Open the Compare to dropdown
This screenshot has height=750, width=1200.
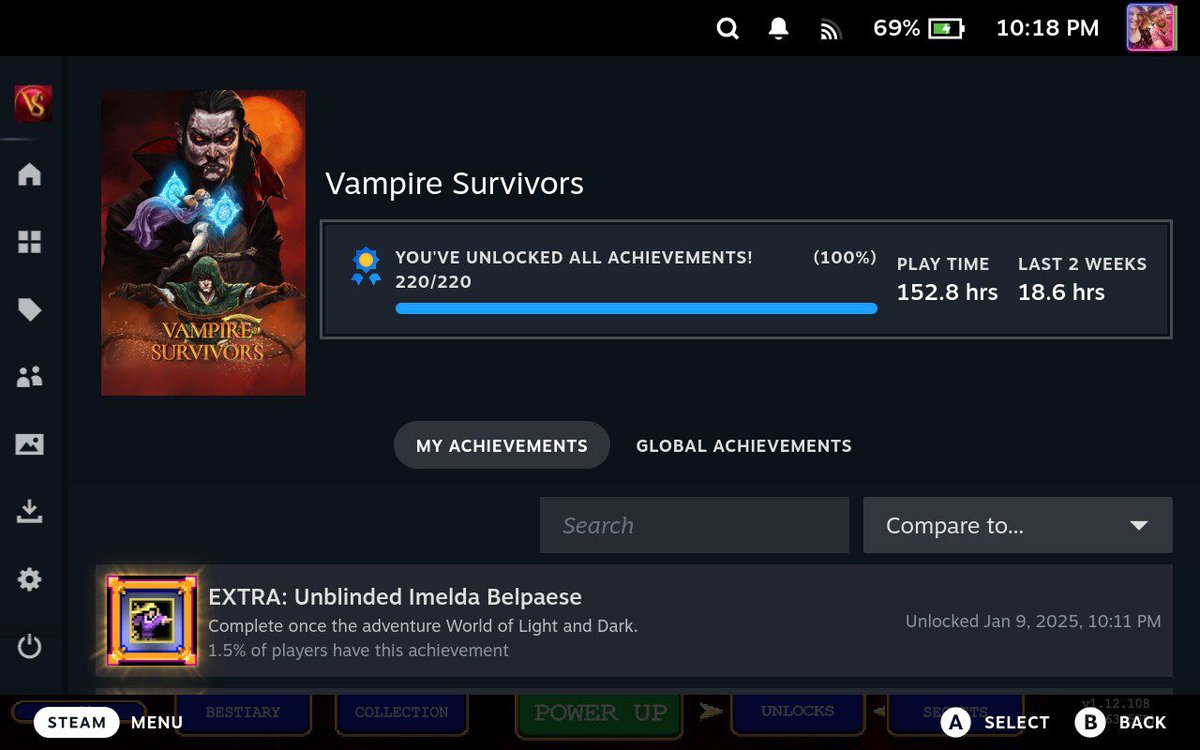point(1017,525)
